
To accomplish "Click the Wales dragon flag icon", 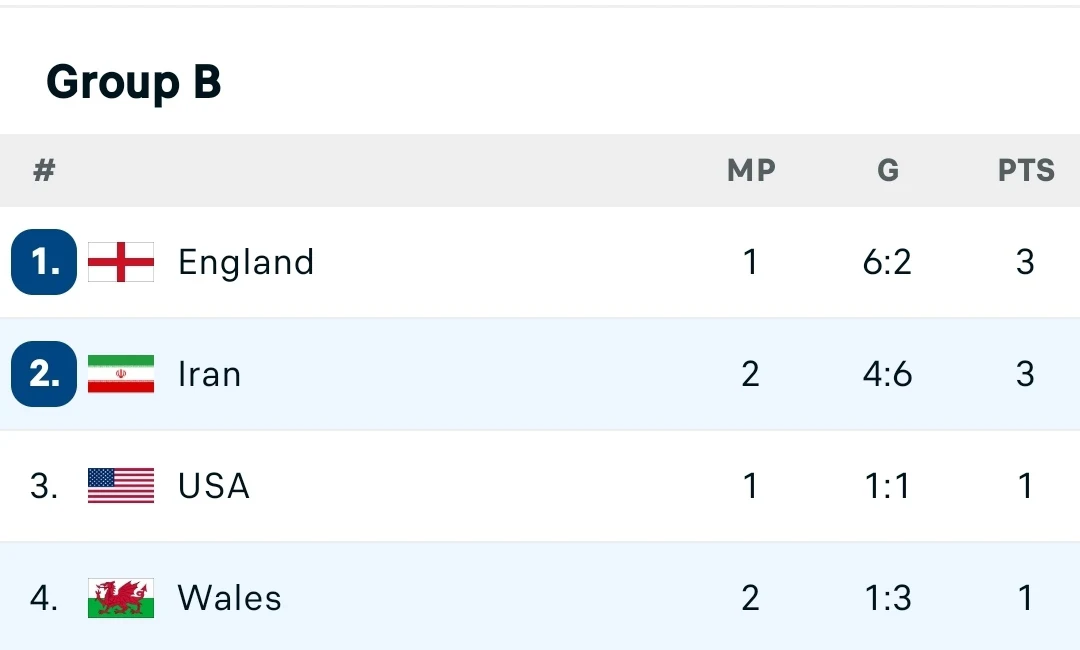I will point(121,598).
